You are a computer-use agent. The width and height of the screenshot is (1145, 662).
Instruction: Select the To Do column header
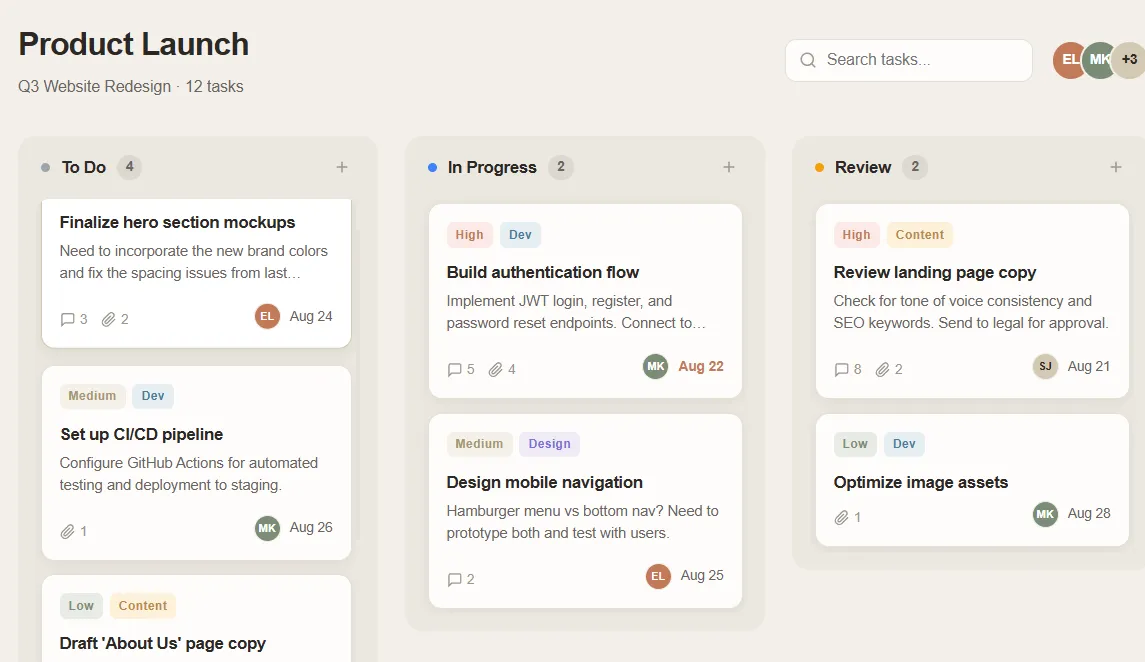pos(84,167)
